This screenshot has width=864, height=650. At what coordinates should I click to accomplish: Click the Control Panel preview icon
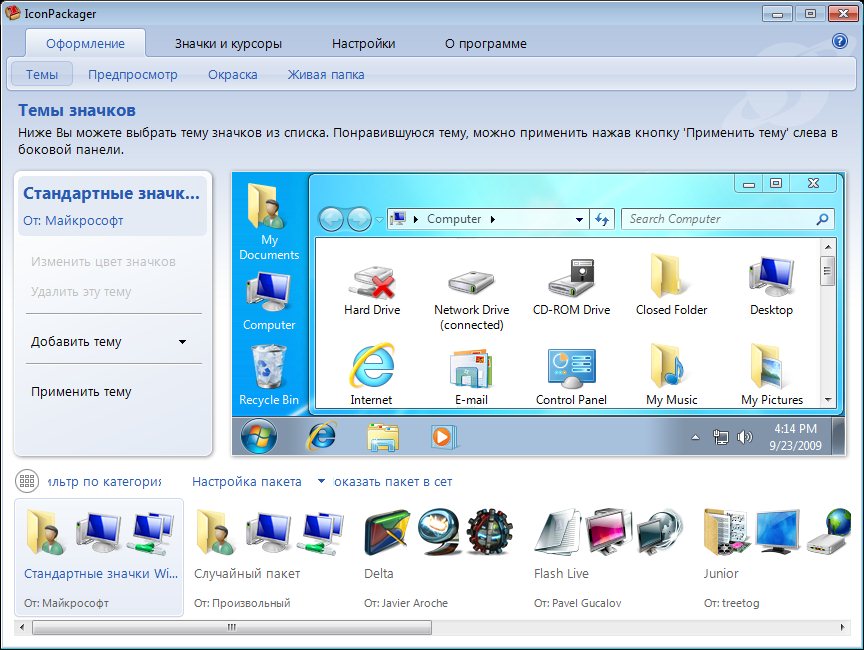click(571, 367)
